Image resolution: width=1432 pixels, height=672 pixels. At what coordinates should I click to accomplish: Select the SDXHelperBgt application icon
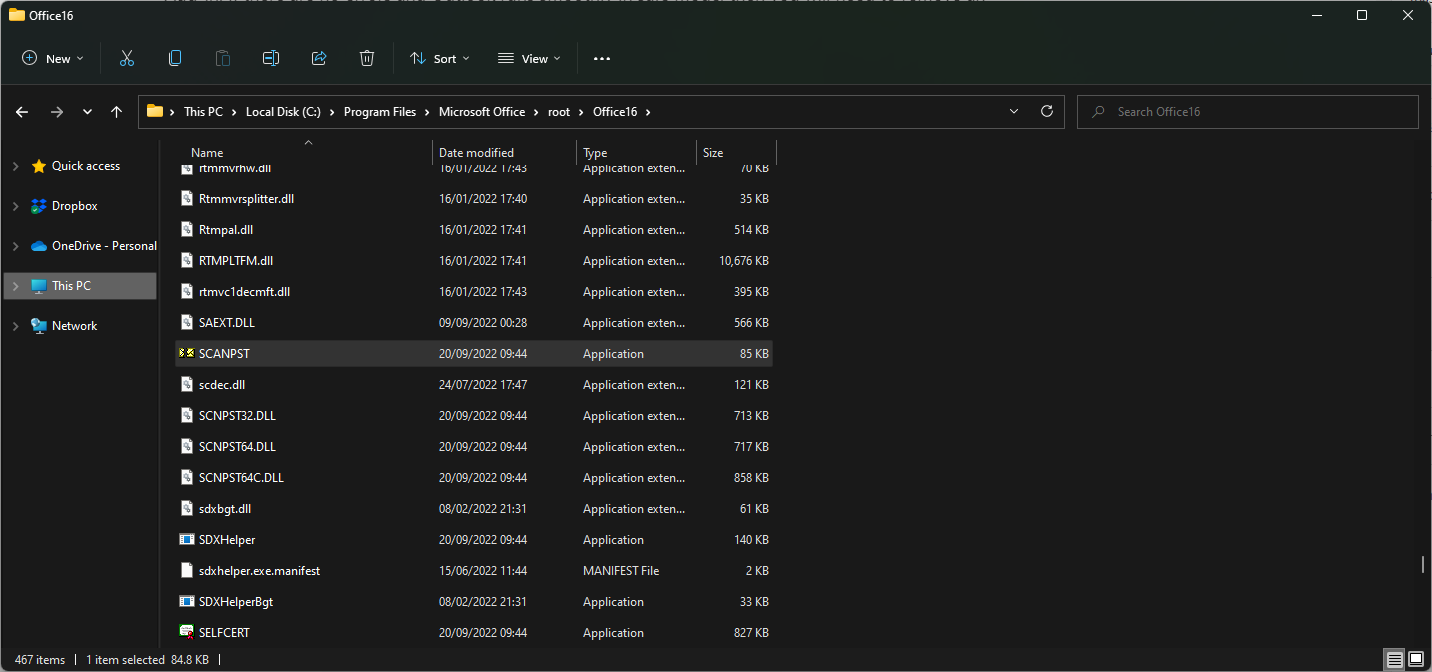[x=186, y=602]
